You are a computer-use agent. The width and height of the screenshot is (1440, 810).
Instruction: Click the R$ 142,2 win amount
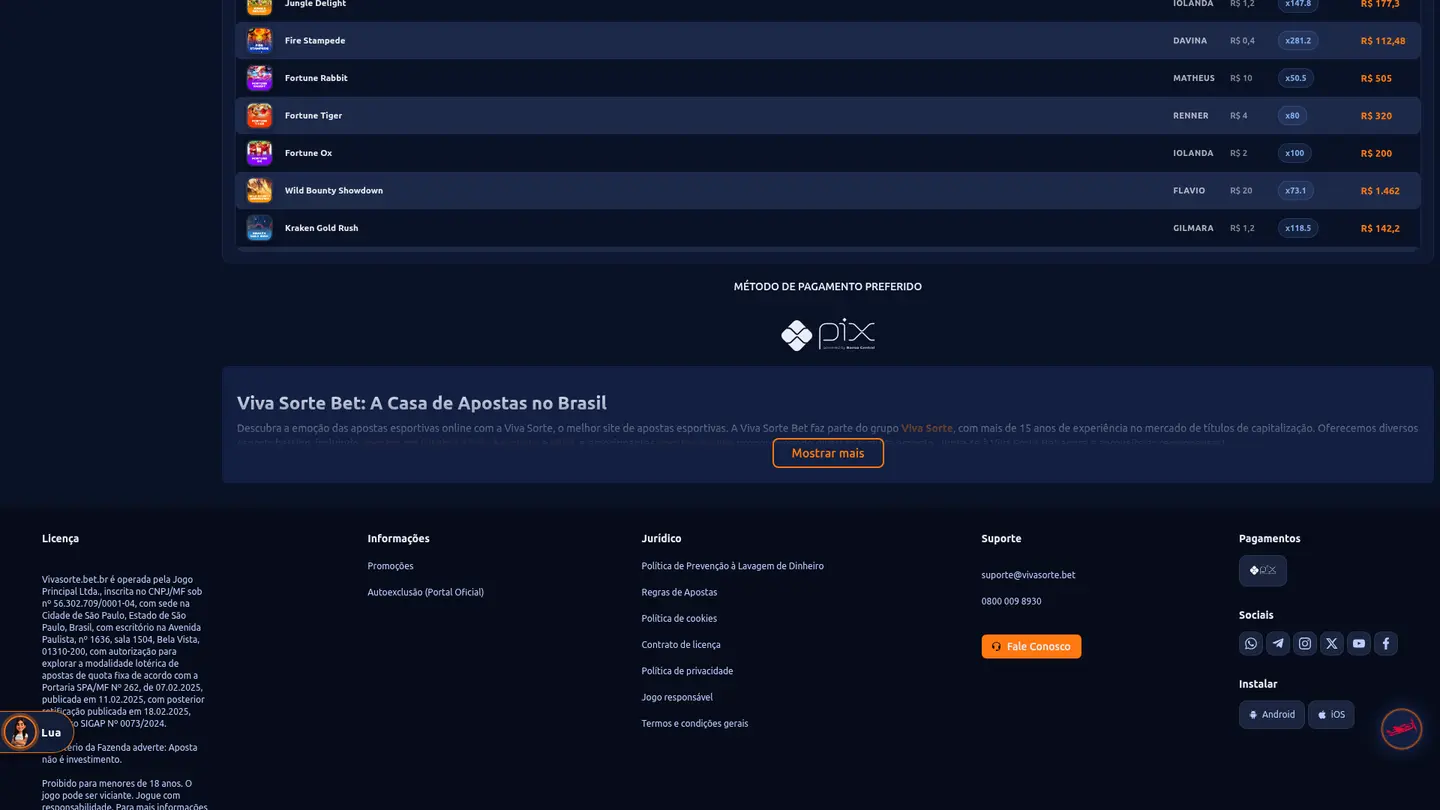coord(1380,228)
